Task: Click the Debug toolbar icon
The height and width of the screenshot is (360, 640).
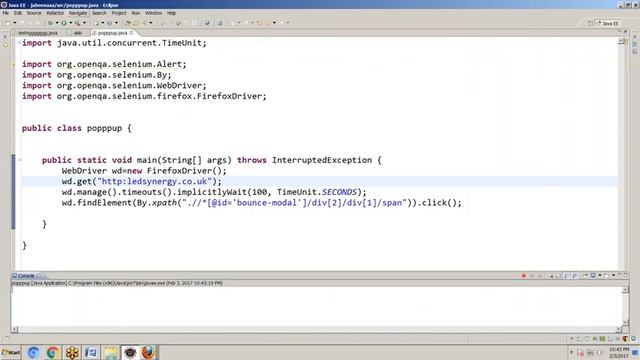Action: 50,23
